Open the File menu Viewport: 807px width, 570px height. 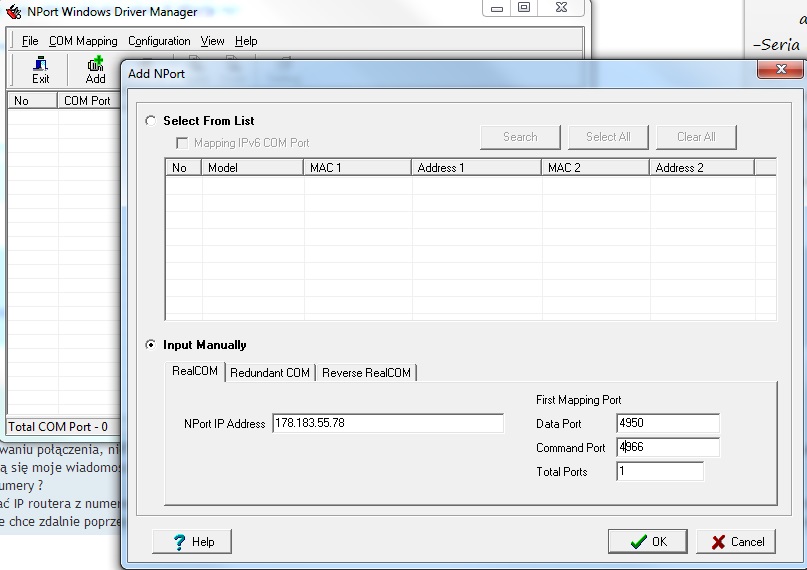click(30, 41)
